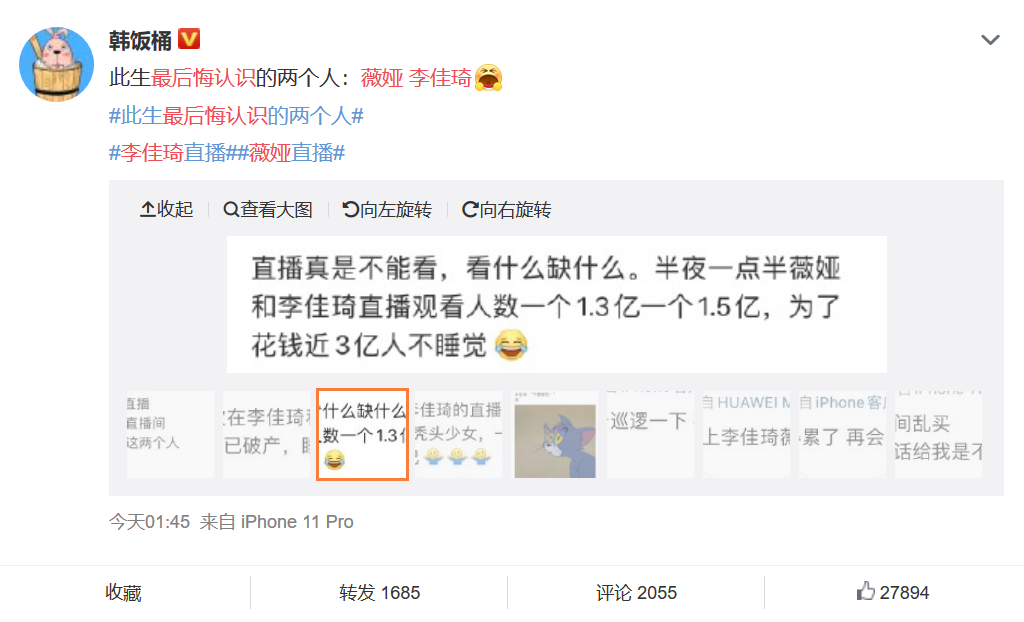This screenshot has width=1024, height=622.
Task: Open the 此生最后悔认识的两个人 hashtag
Action: pos(236,116)
